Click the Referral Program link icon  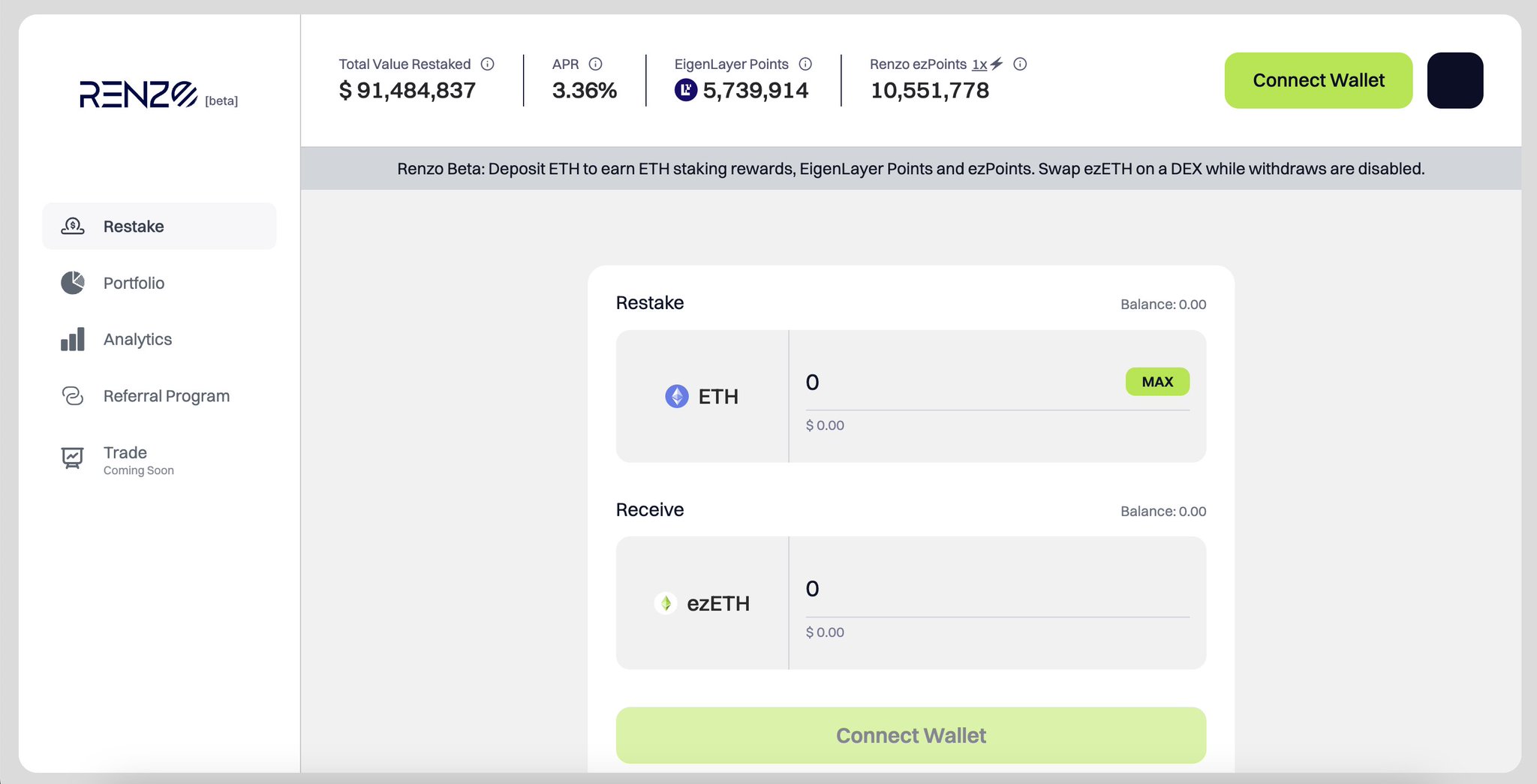click(x=73, y=395)
